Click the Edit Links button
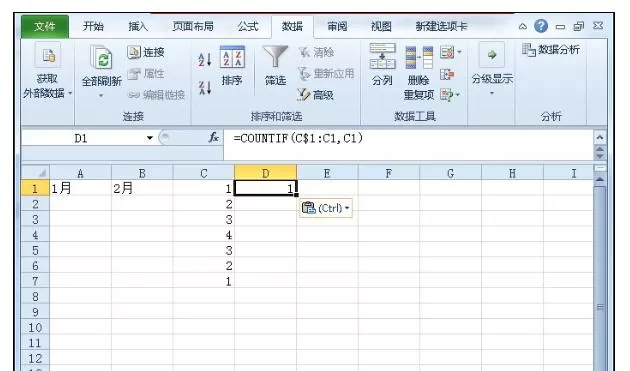This screenshot has width=630, height=371. (156, 95)
